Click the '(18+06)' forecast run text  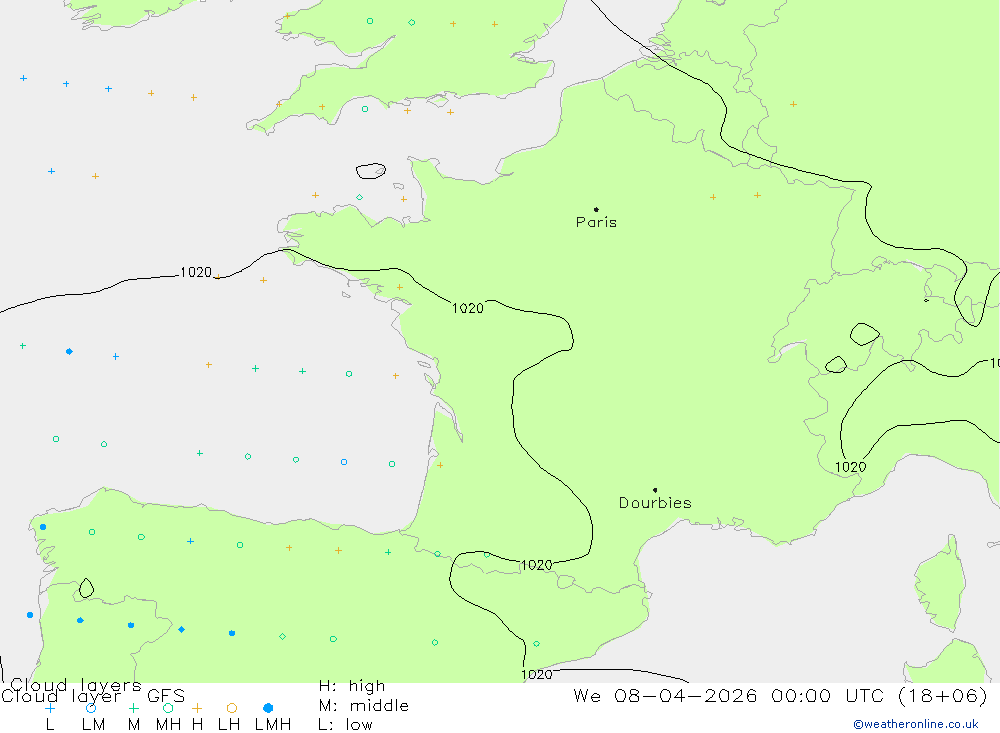coord(943,695)
